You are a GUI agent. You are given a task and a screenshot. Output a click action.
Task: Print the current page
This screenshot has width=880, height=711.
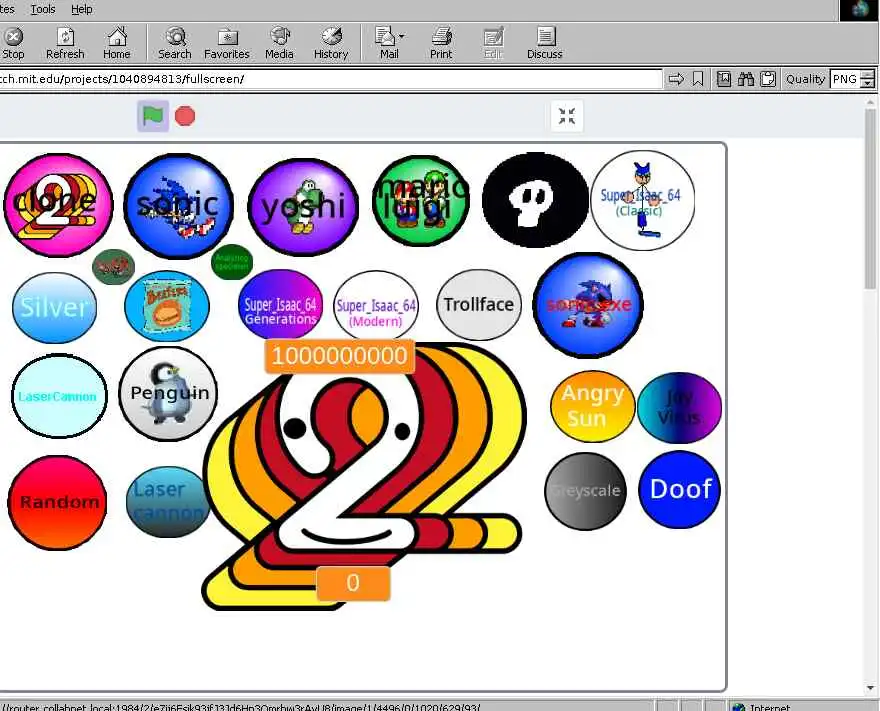(x=441, y=43)
